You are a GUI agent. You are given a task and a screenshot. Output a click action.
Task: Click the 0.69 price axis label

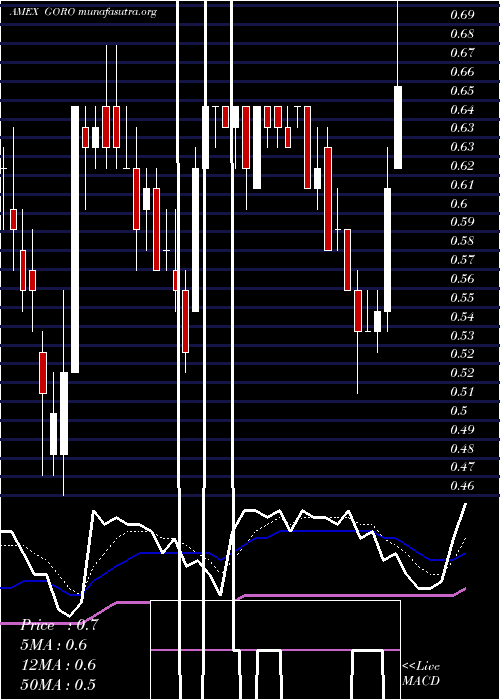click(462, 15)
